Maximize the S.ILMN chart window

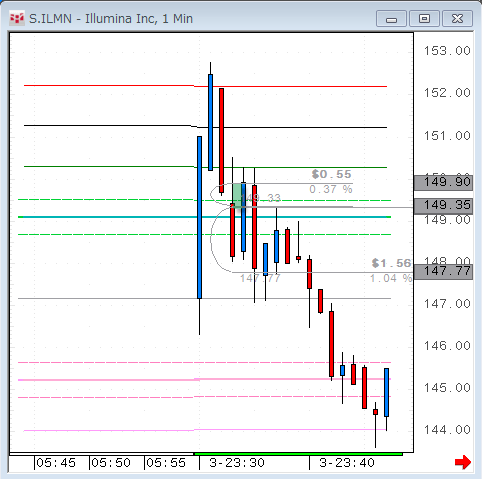tap(424, 18)
